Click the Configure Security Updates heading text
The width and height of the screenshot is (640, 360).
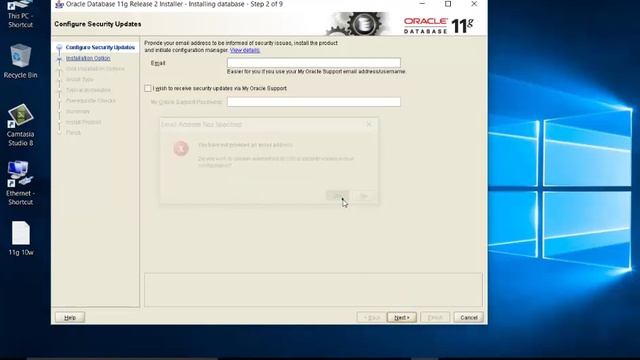98,24
